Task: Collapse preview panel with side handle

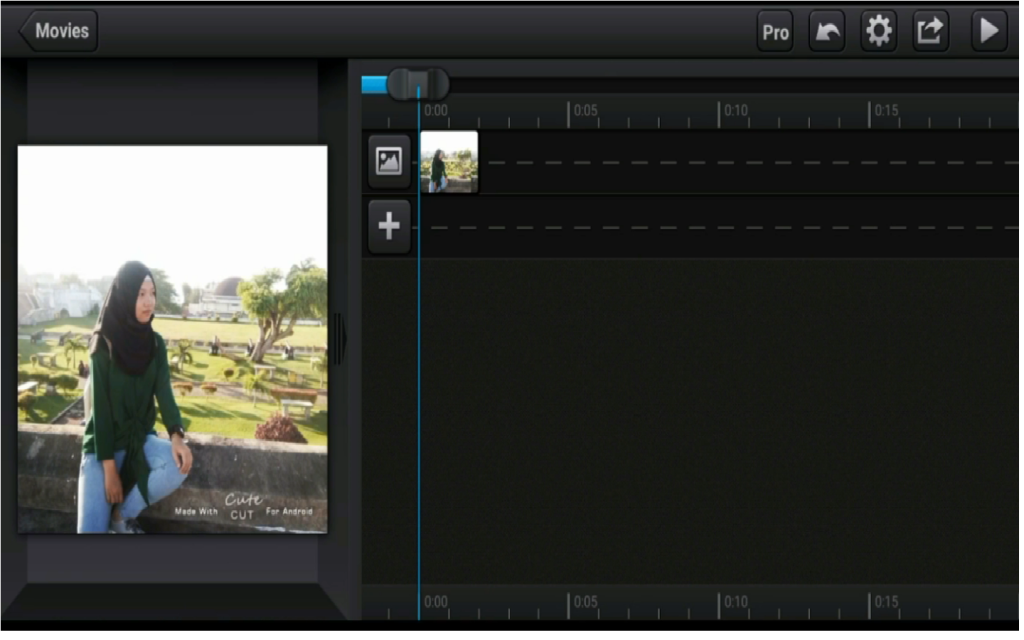Action: (341, 340)
